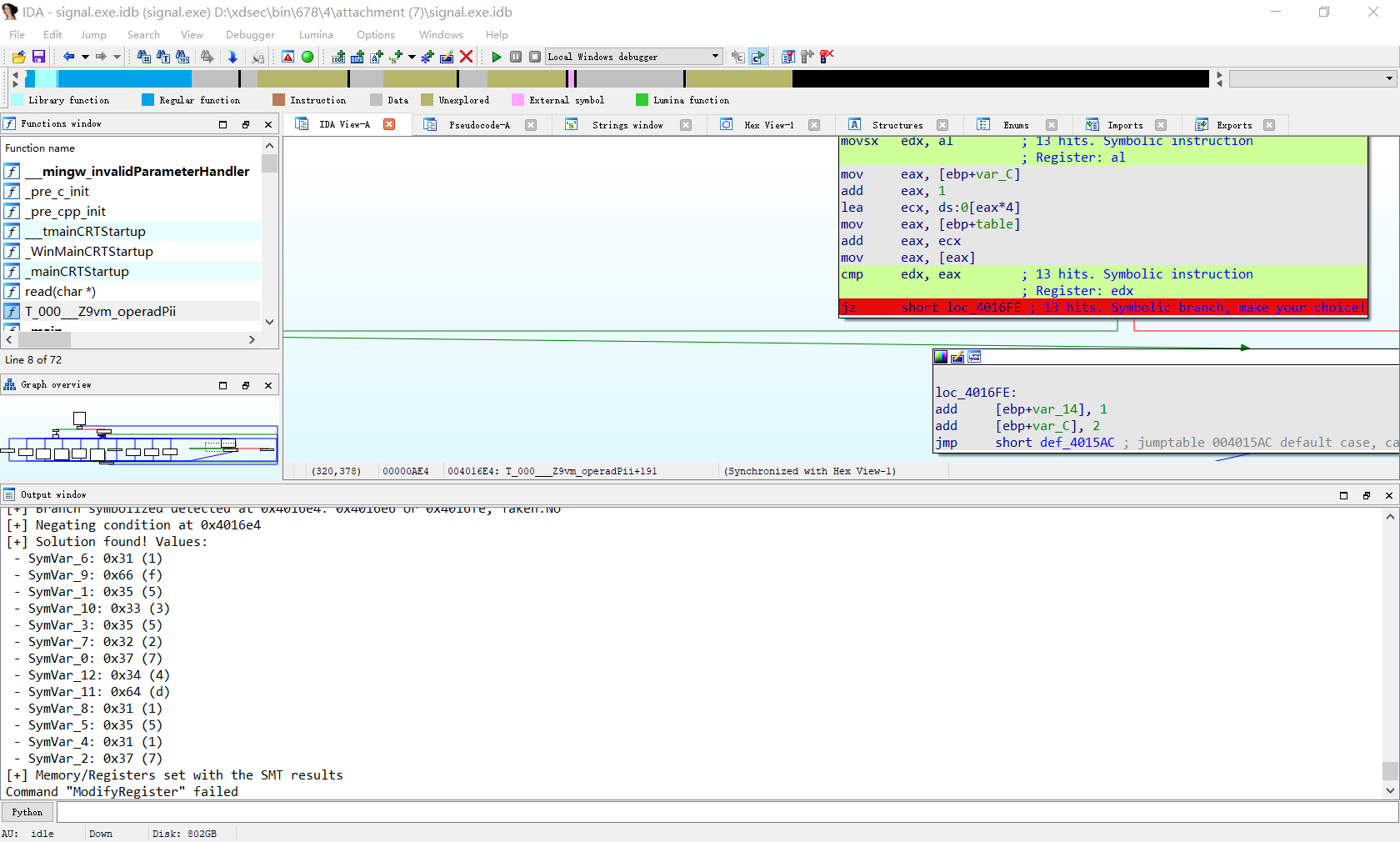Float the Functions window panel

pos(246,124)
